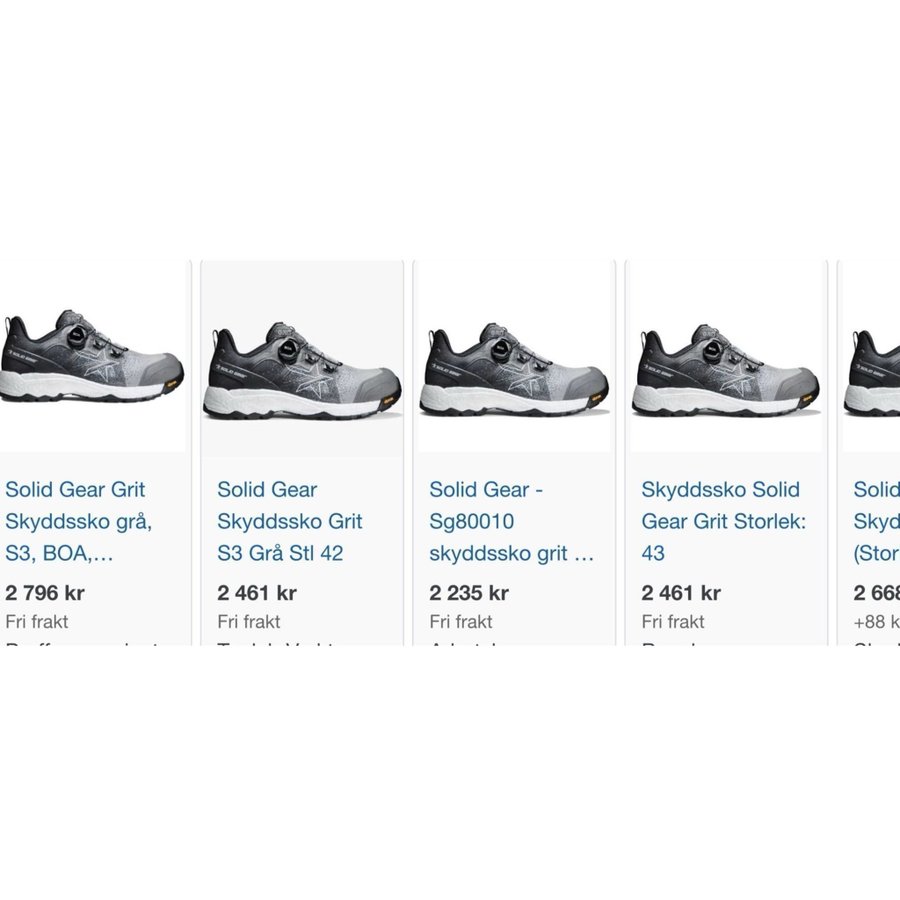Select the 2 461 kr price under the Storlek: 43 listing
This screenshot has height=900, width=900.
(x=681, y=593)
